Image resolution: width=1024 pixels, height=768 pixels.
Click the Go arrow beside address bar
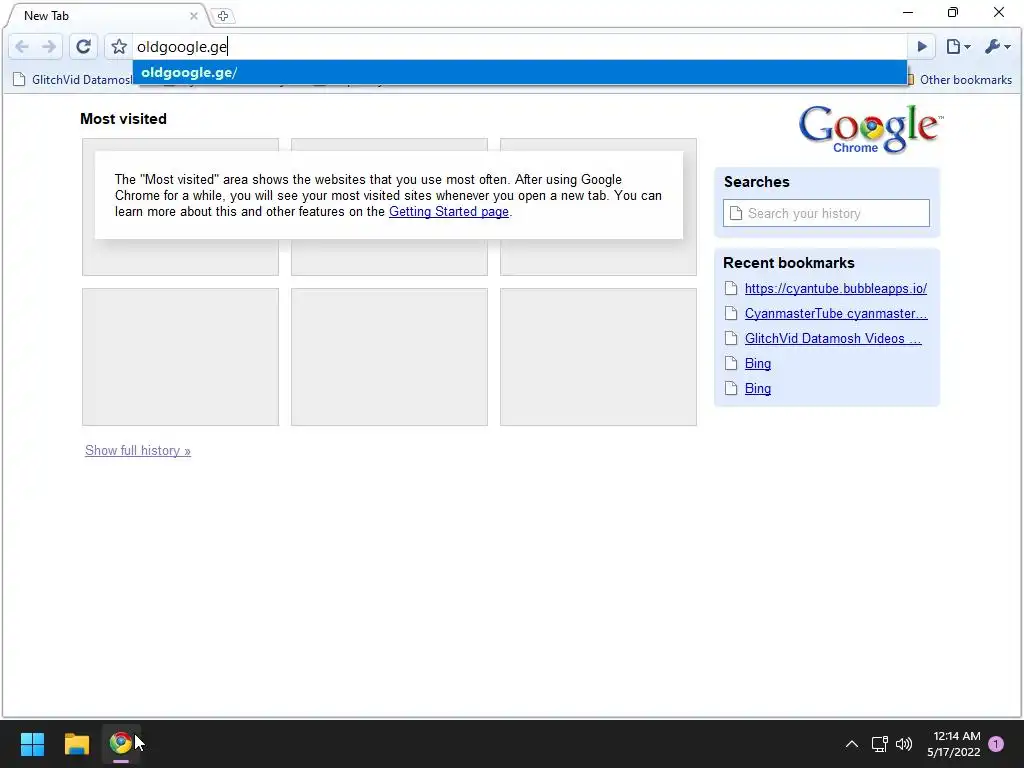pyautogui.click(x=921, y=46)
